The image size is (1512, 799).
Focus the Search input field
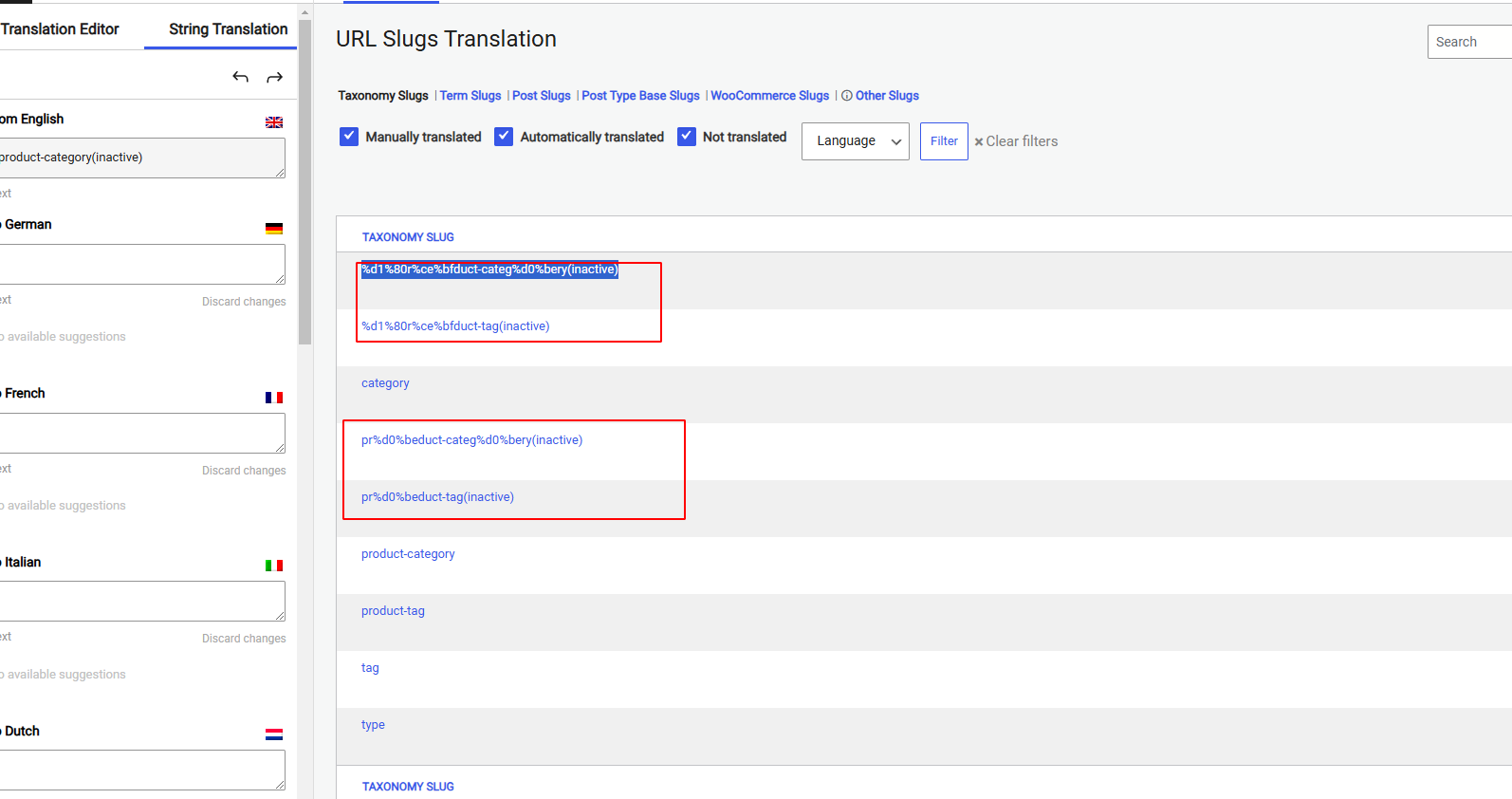point(1469,42)
